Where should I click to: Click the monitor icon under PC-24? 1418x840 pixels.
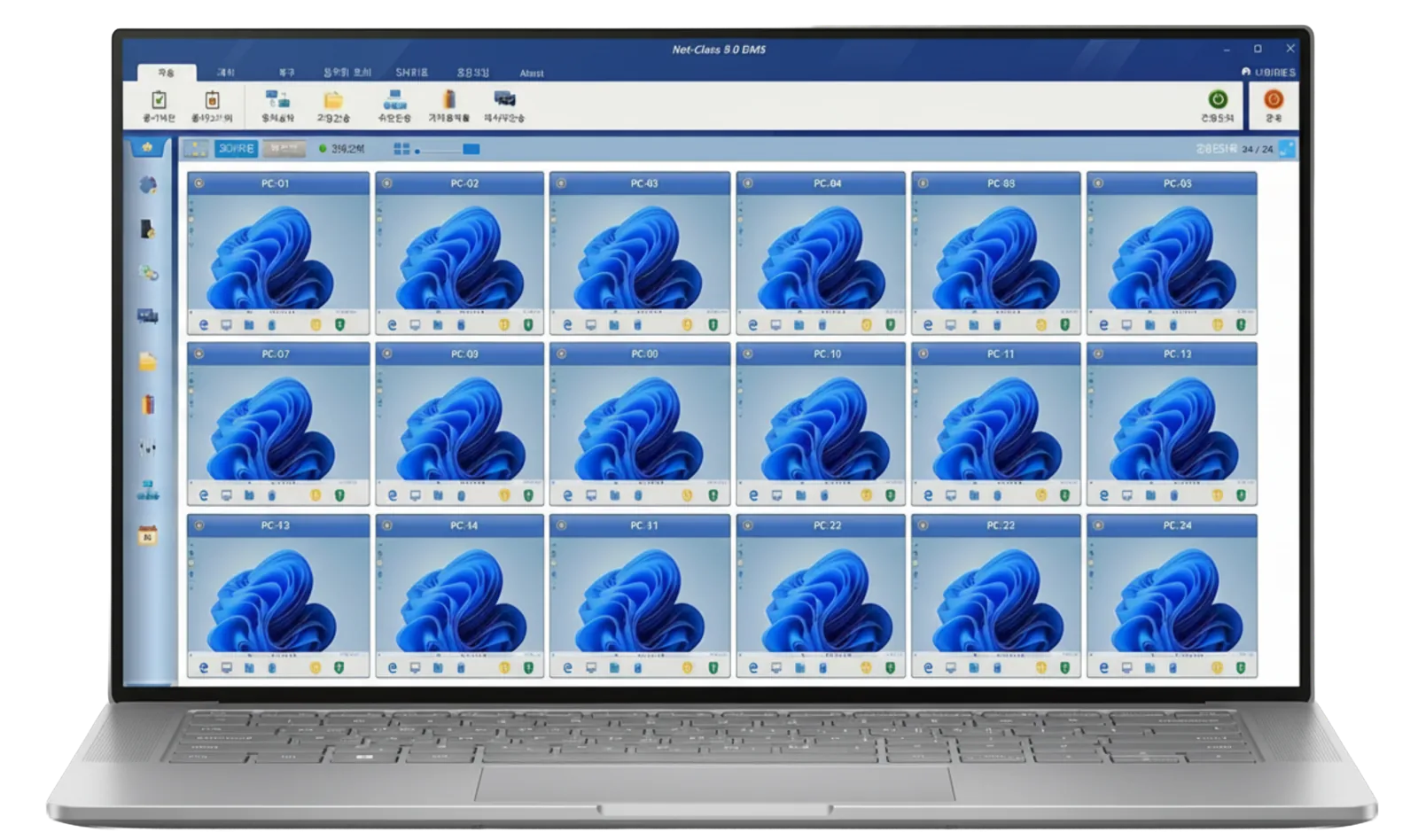pos(1126,667)
